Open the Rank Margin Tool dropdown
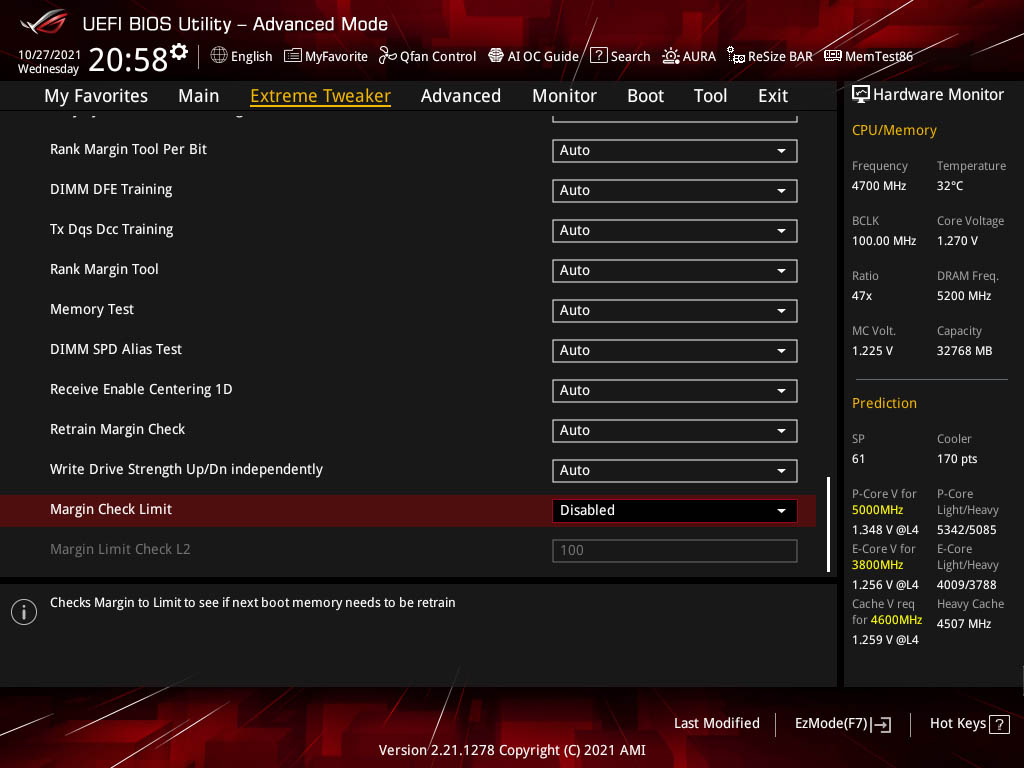Screen dimensions: 1024x768 pyautogui.click(x=675, y=270)
